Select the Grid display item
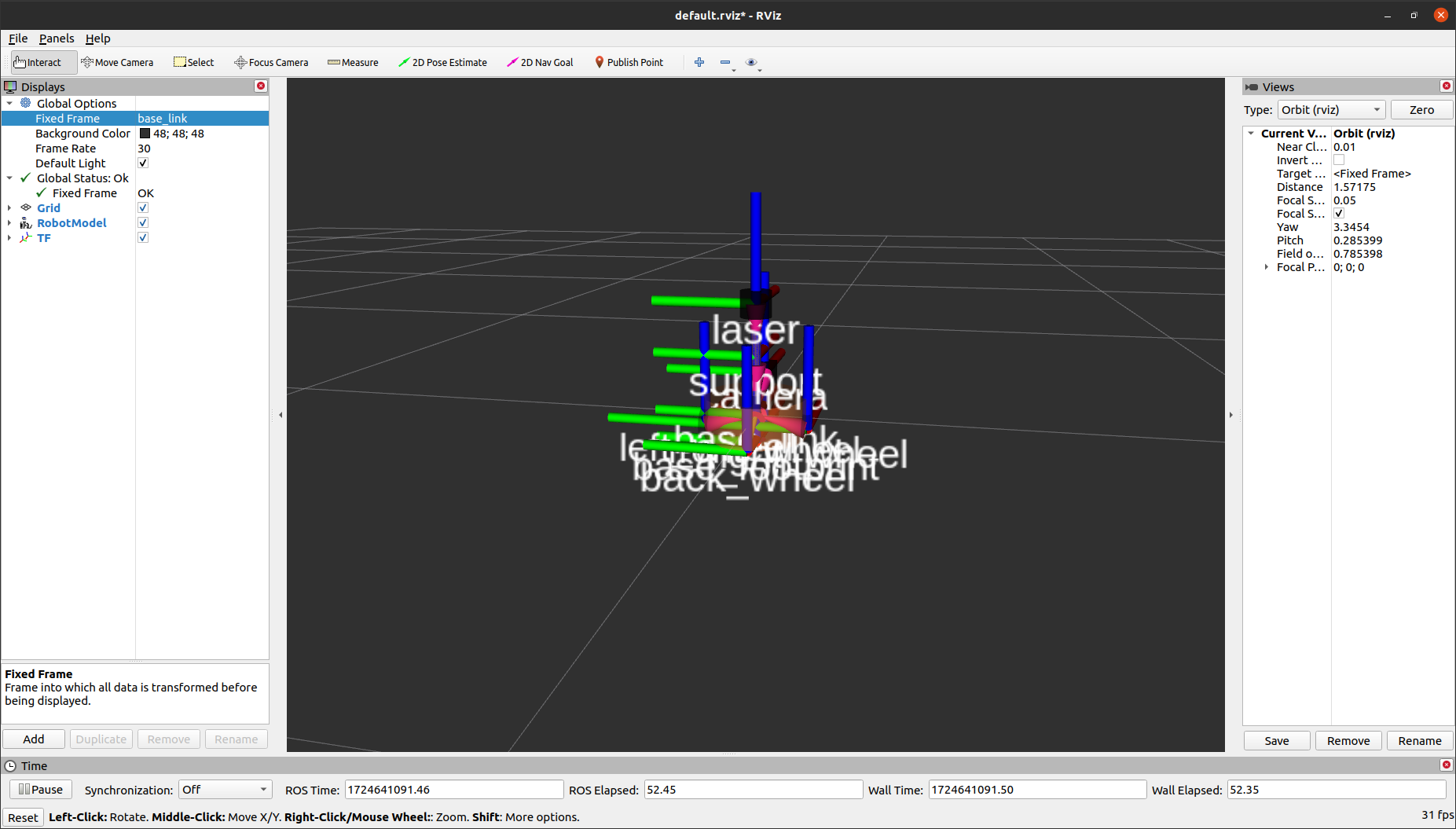Screen dimensions: 1456x829 click(x=49, y=208)
